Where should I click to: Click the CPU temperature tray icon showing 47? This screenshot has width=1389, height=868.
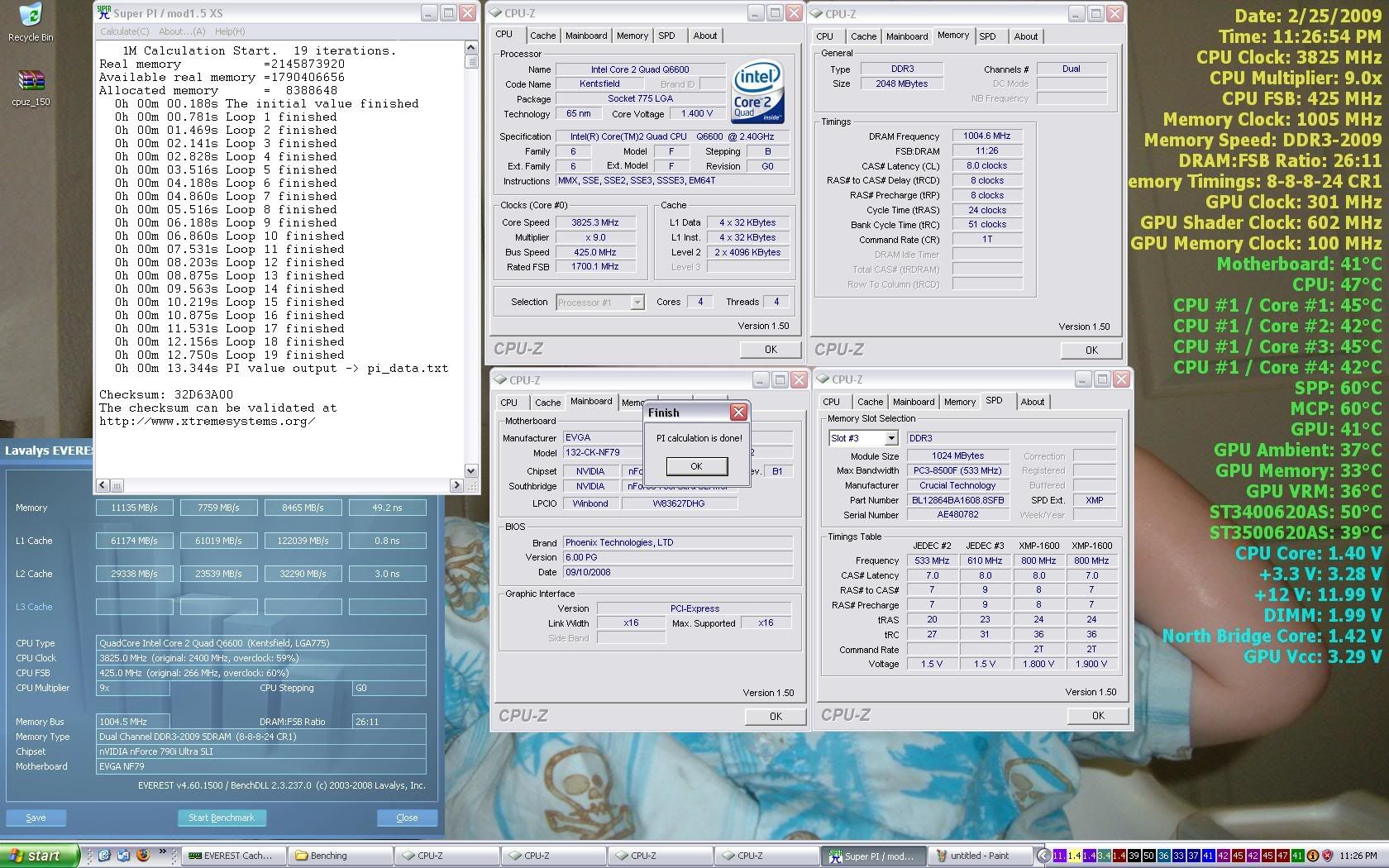1282,856
